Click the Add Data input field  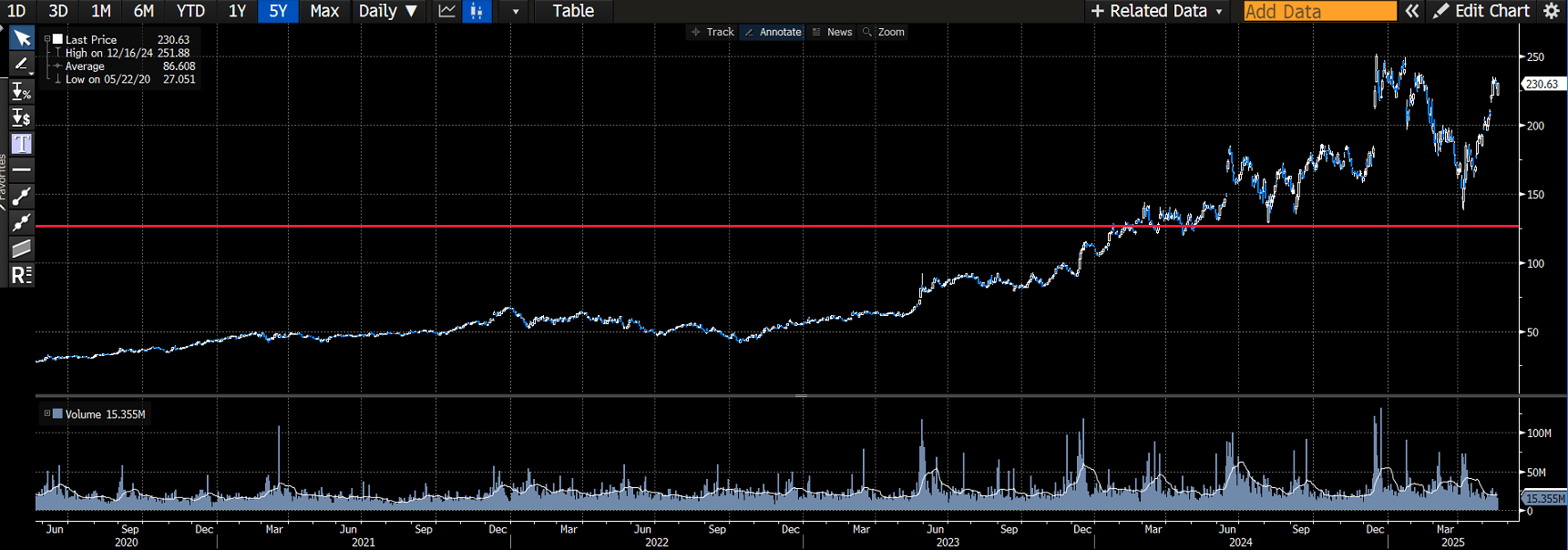pos(1319,11)
